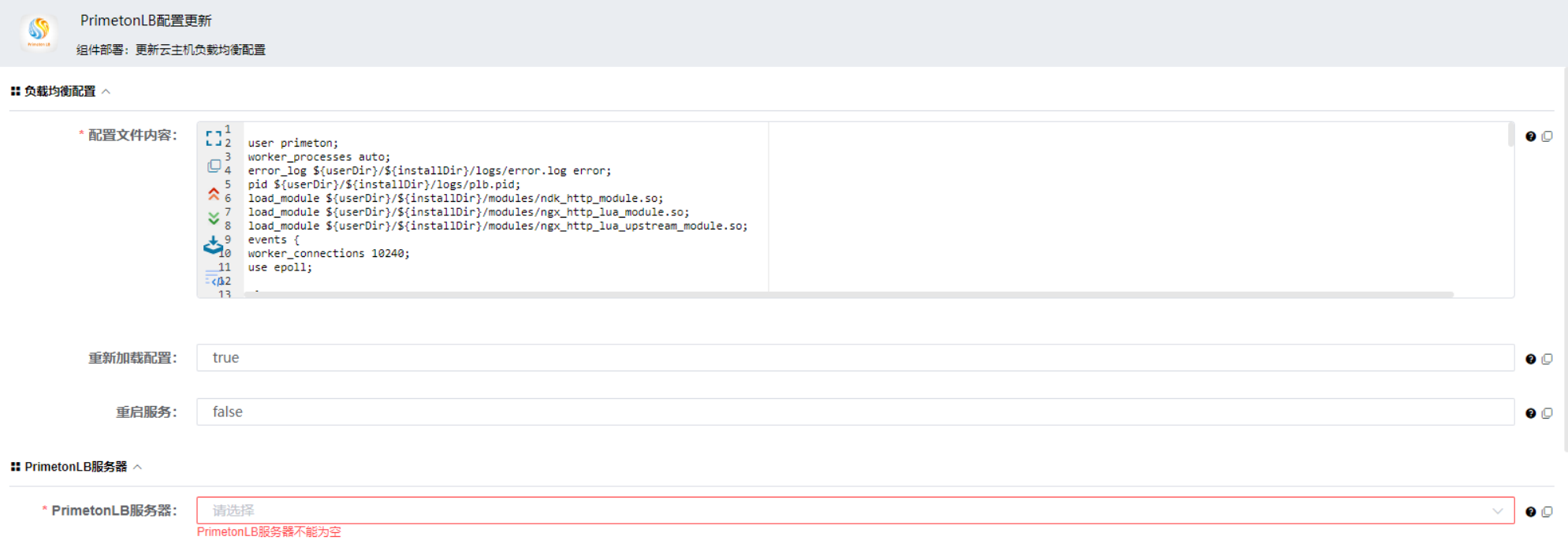Click the red double-up arrow editor icon
This screenshot has width=1568, height=544.
[213, 193]
